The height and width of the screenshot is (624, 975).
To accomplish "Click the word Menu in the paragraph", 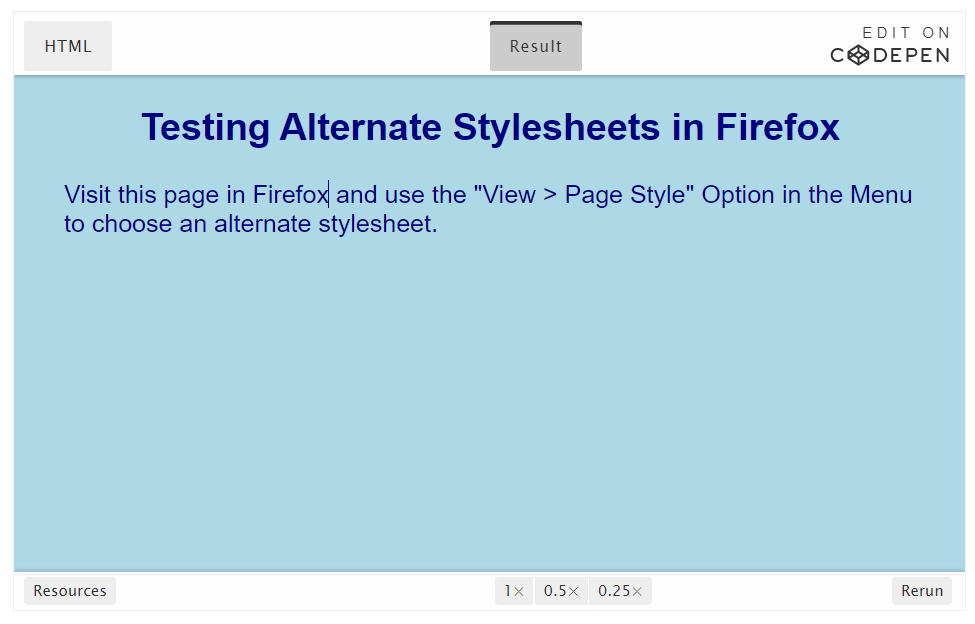I will tap(881, 195).
